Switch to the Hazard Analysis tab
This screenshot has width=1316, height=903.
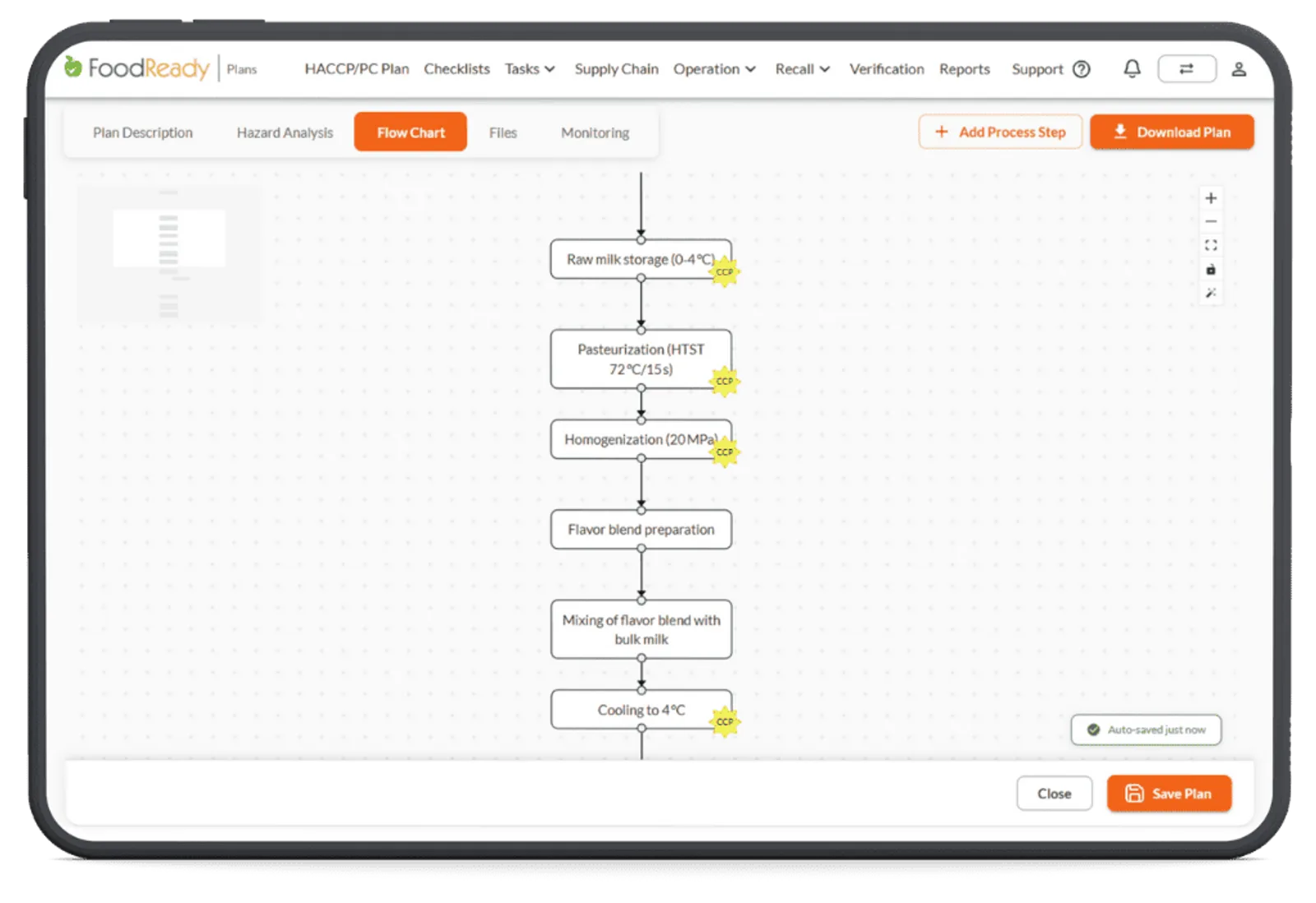(285, 132)
